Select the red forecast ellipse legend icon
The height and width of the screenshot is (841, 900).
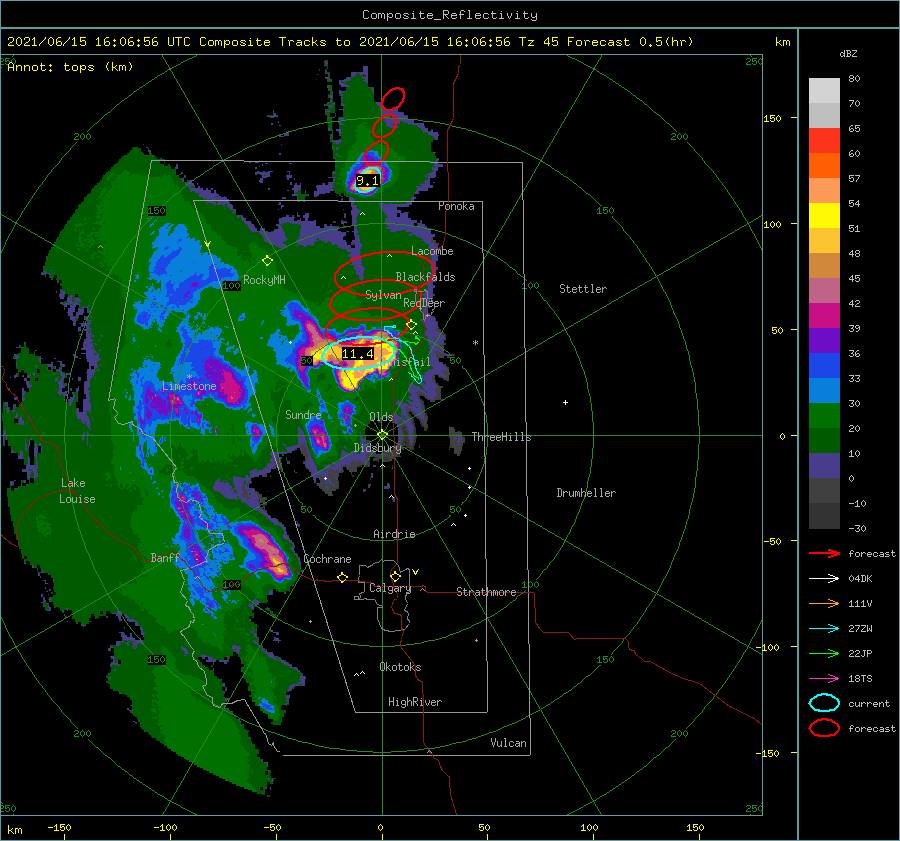pos(824,728)
